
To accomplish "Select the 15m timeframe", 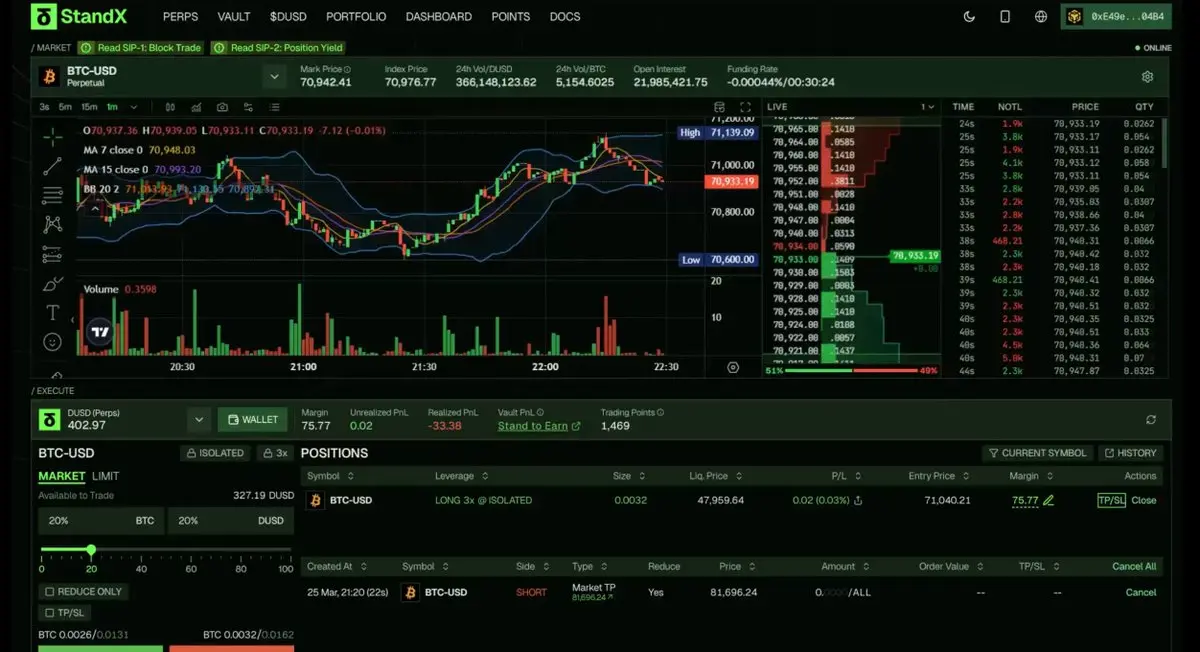I will (89, 107).
